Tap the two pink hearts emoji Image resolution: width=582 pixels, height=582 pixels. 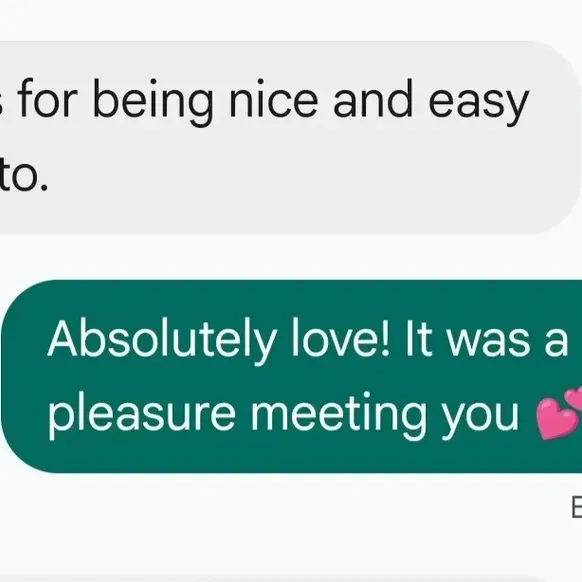pos(560,413)
